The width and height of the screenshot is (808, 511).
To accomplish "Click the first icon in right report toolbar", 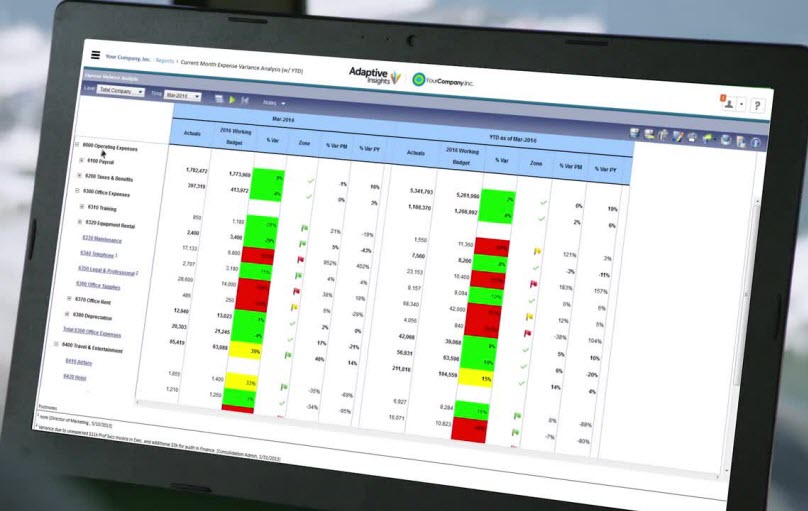I will click(634, 133).
